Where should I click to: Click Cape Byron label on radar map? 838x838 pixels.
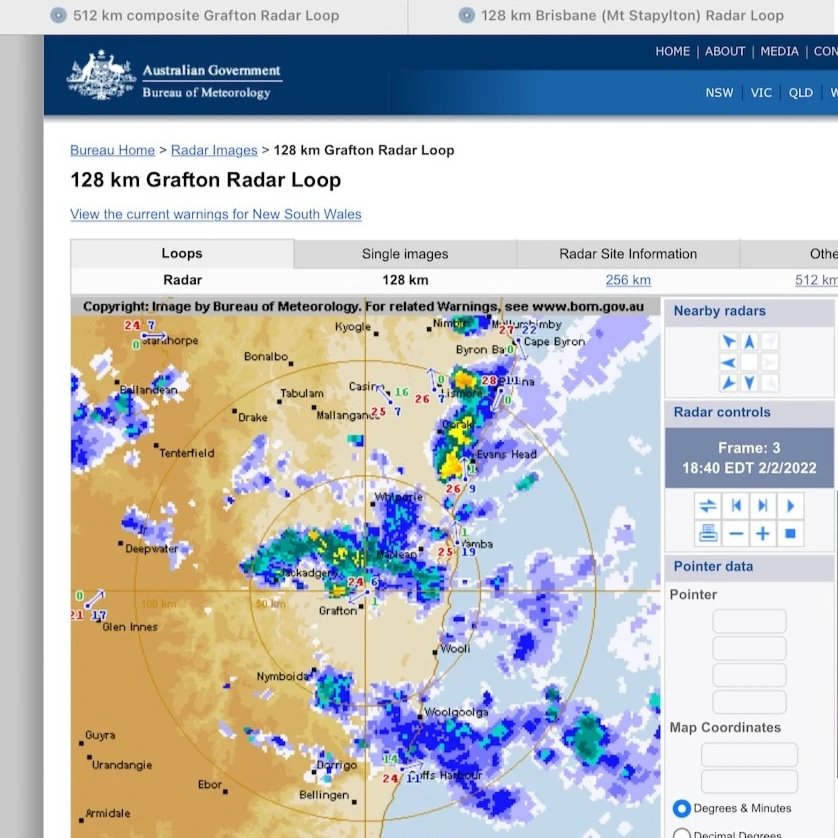[x=554, y=342]
